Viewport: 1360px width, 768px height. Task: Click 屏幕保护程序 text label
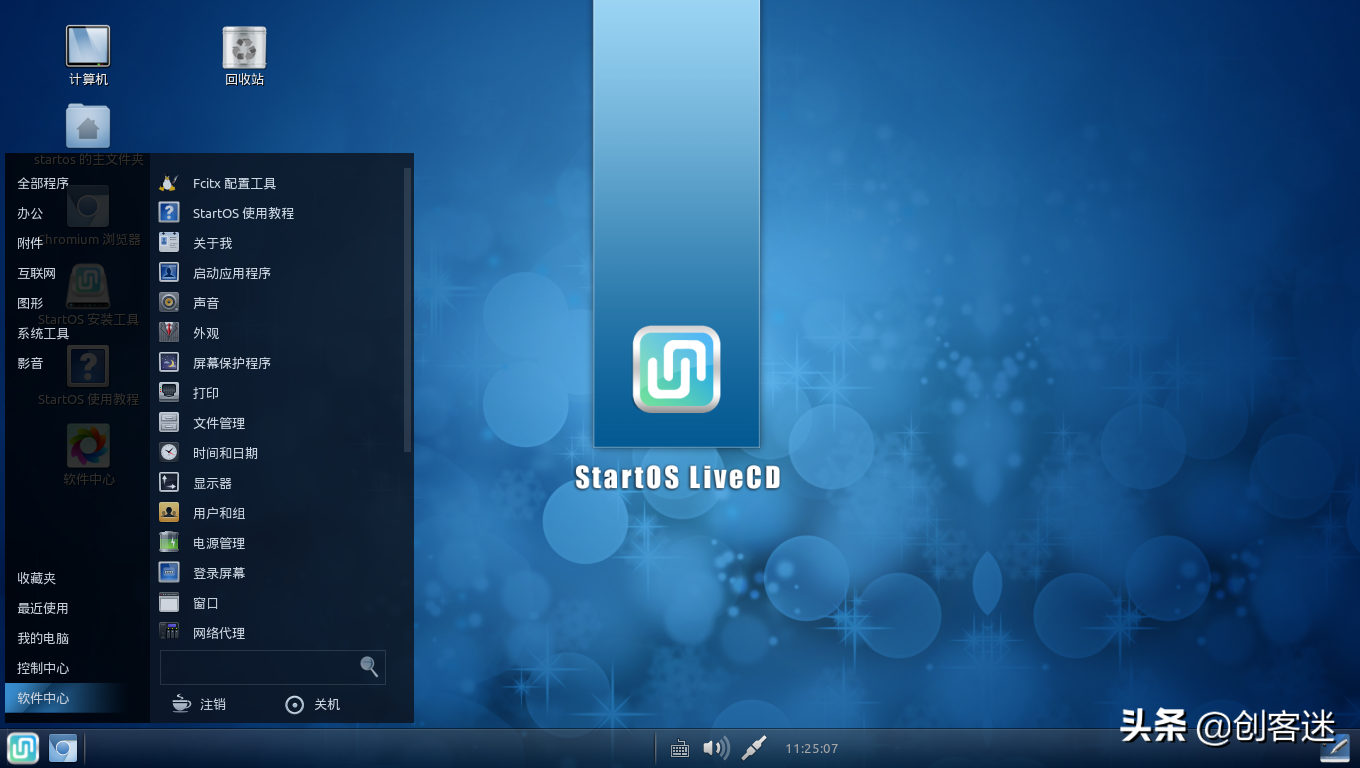click(232, 363)
